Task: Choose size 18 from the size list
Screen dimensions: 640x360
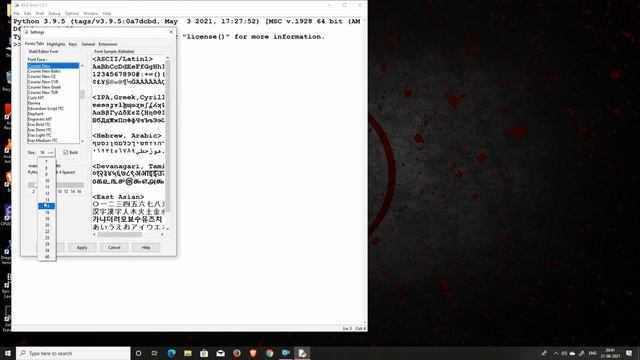Action: pos(47,218)
